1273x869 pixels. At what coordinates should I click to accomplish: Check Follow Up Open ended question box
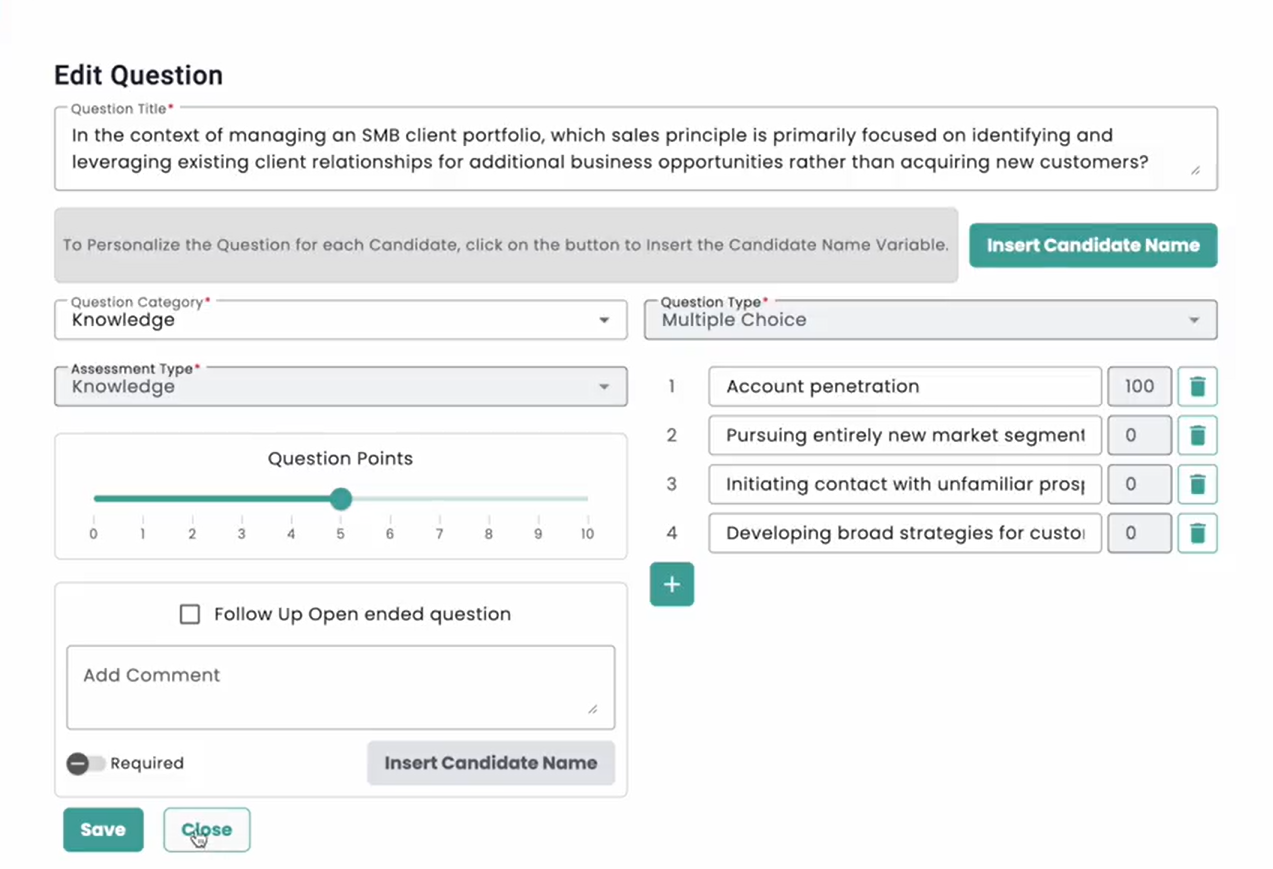(190, 614)
